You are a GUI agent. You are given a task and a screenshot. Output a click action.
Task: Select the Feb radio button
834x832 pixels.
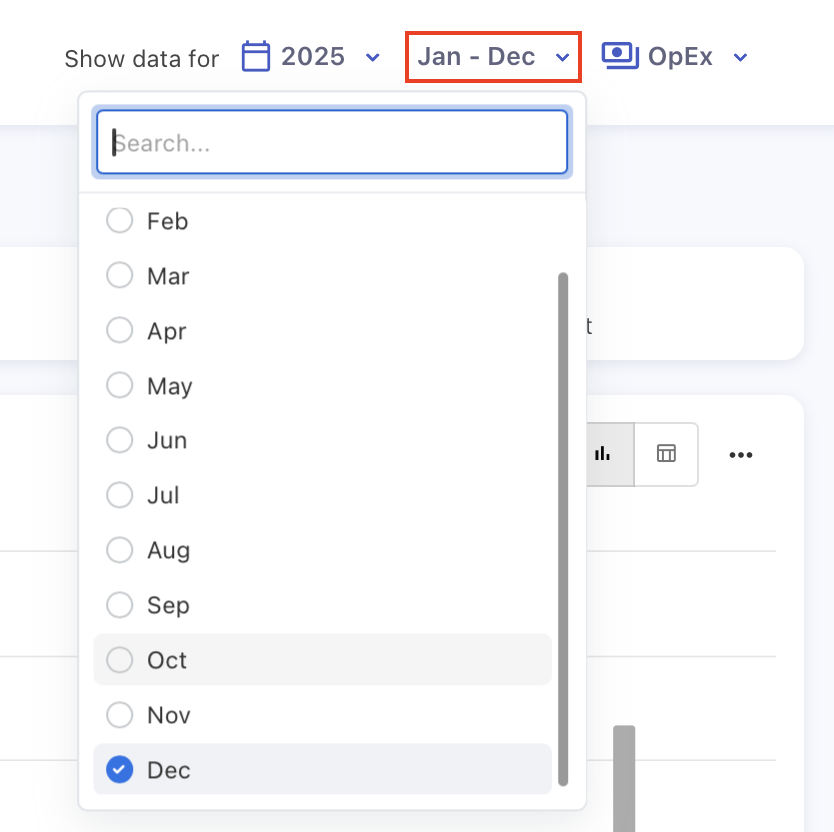[120, 220]
